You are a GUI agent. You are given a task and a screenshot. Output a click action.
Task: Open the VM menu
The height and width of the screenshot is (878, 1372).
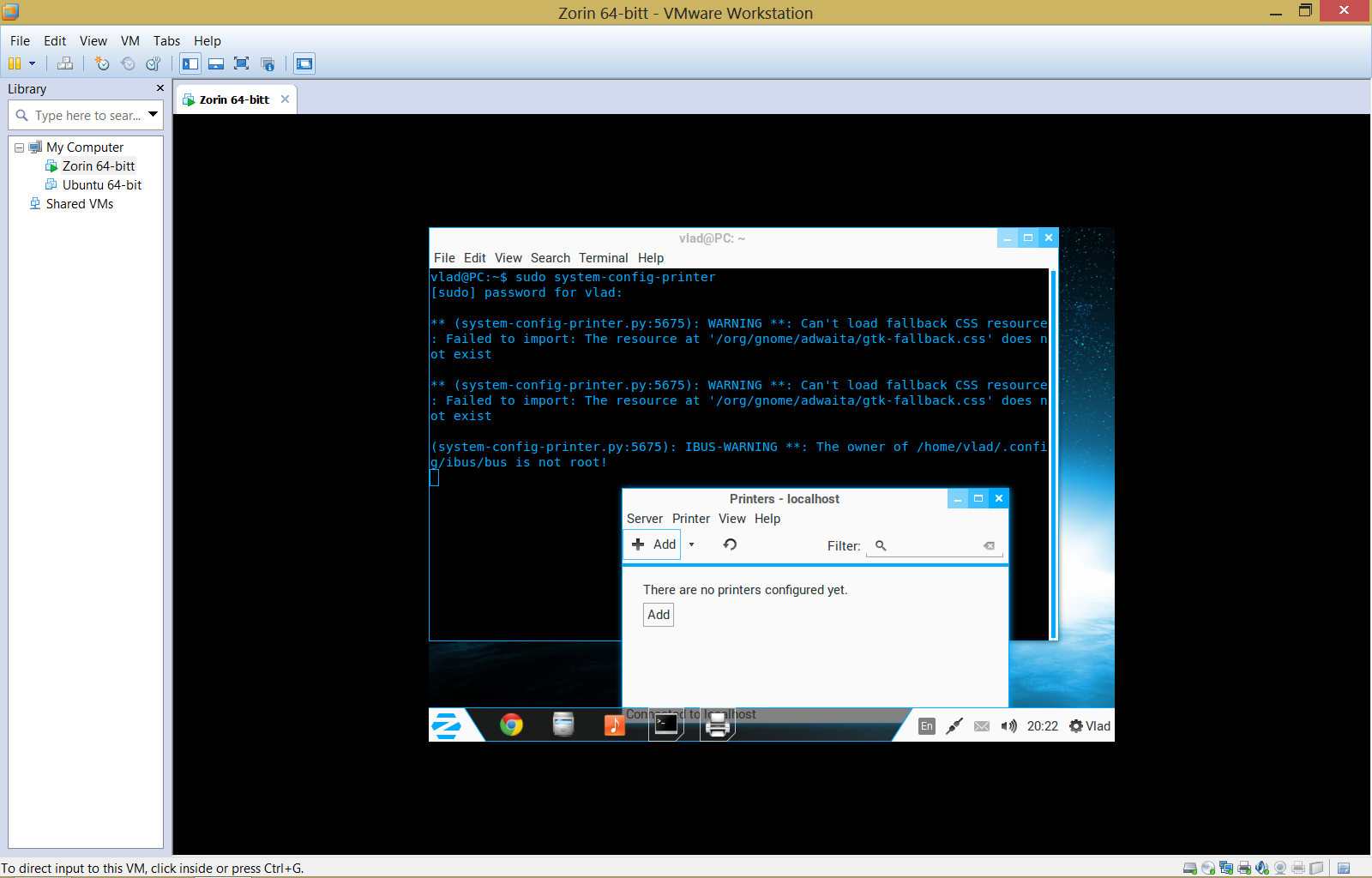(129, 41)
